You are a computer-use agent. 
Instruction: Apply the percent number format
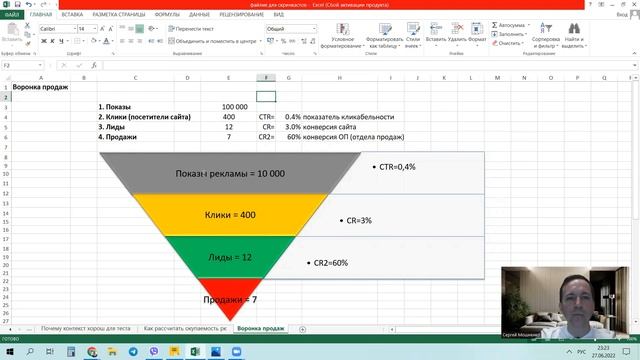(x=283, y=41)
